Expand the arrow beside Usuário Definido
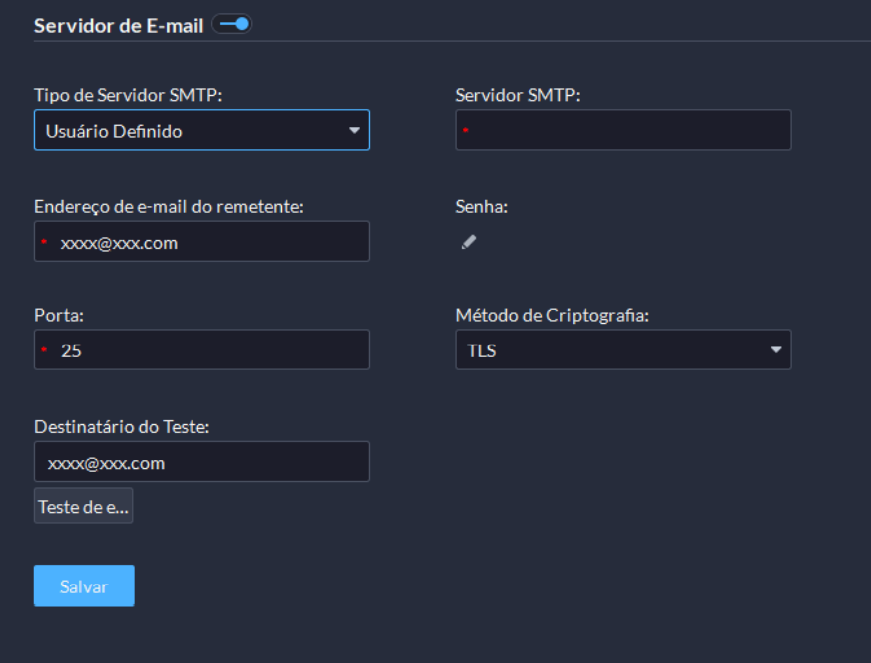This screenshot has height=663, width=871. (x=354, y=130)
